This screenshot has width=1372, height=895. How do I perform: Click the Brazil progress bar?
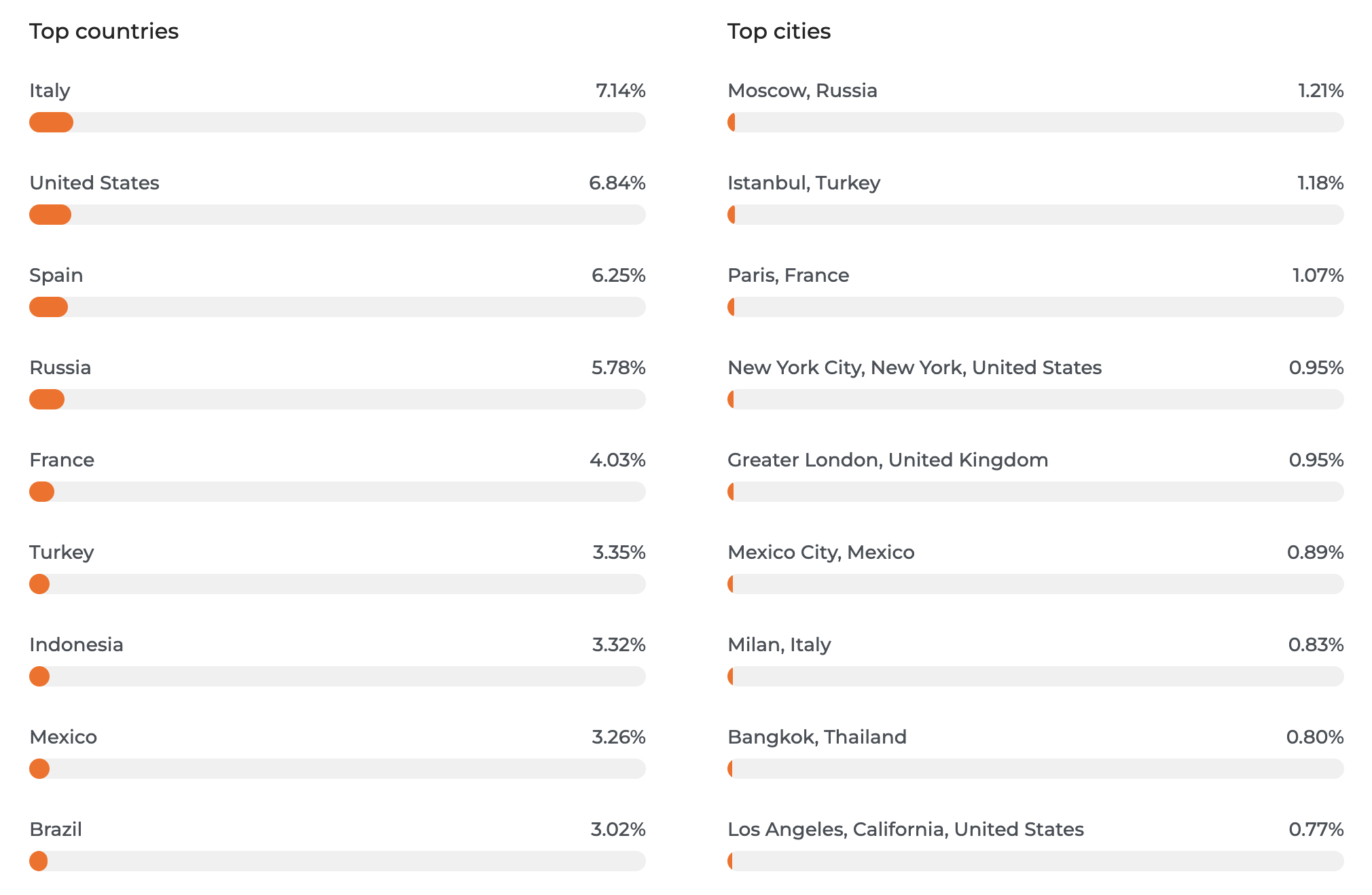tap(337, 861)
